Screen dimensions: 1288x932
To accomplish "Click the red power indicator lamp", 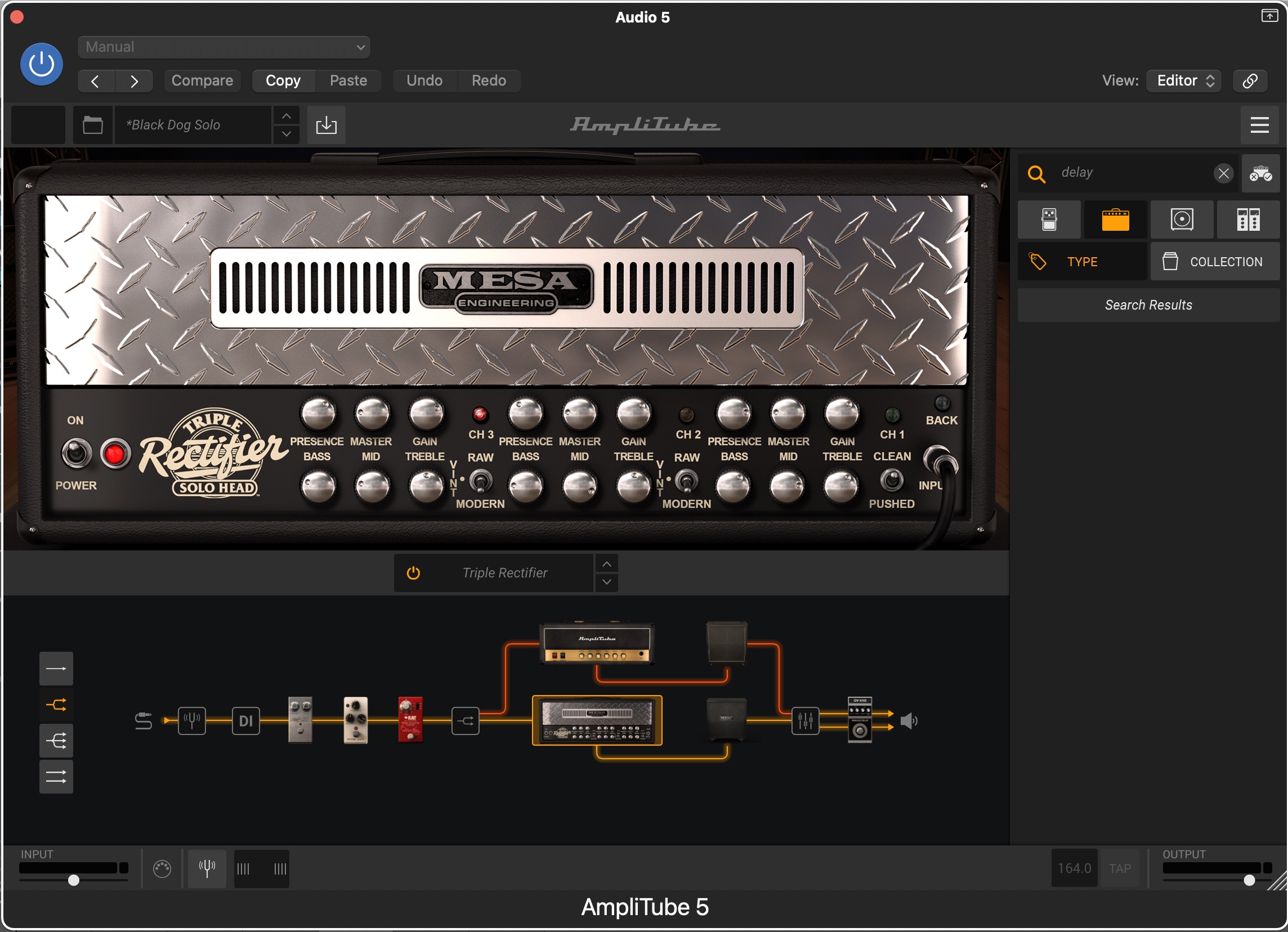I will (x=115, y=454).
